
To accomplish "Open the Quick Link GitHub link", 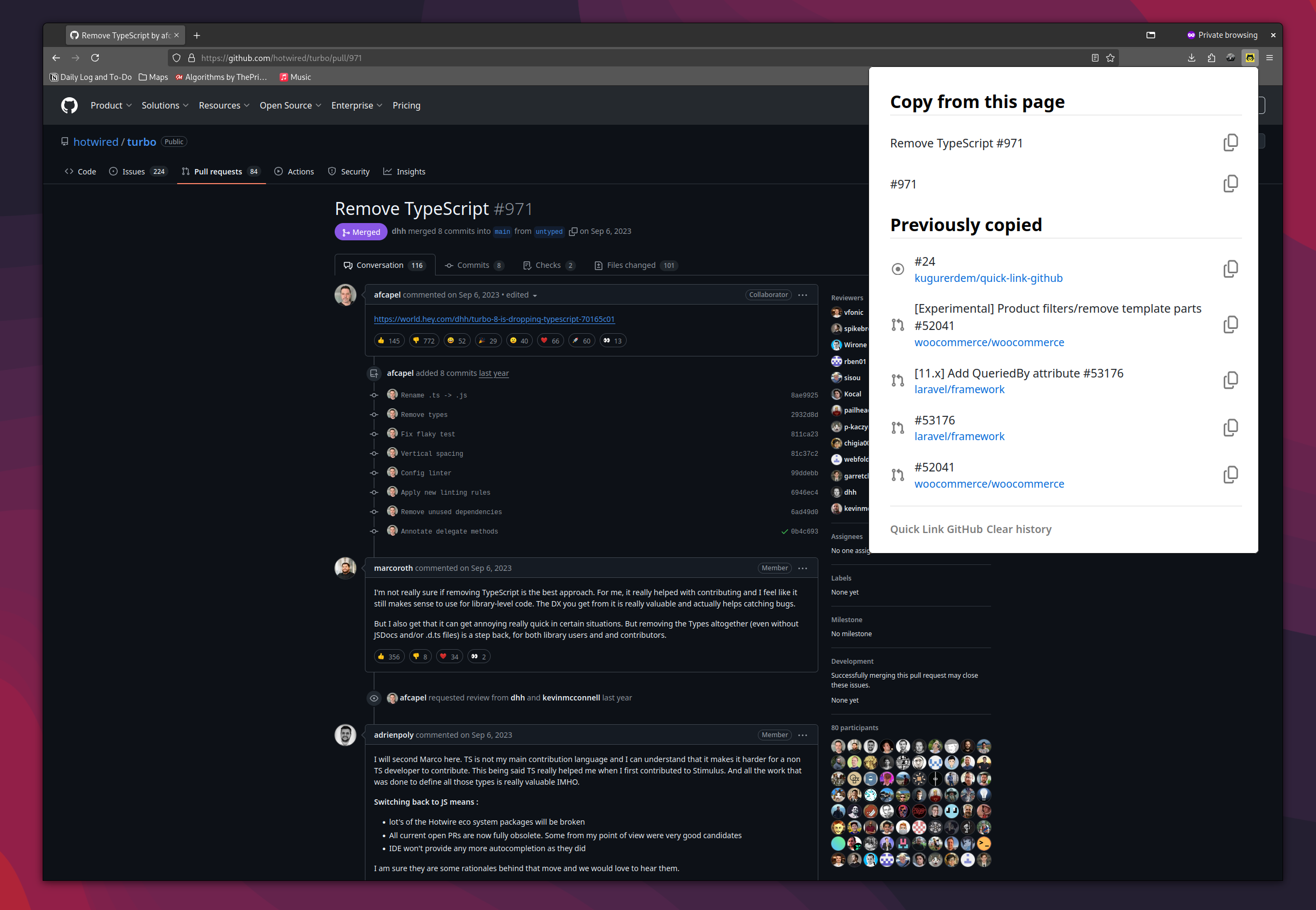I will pyautogui.click(x=935, y=529).
